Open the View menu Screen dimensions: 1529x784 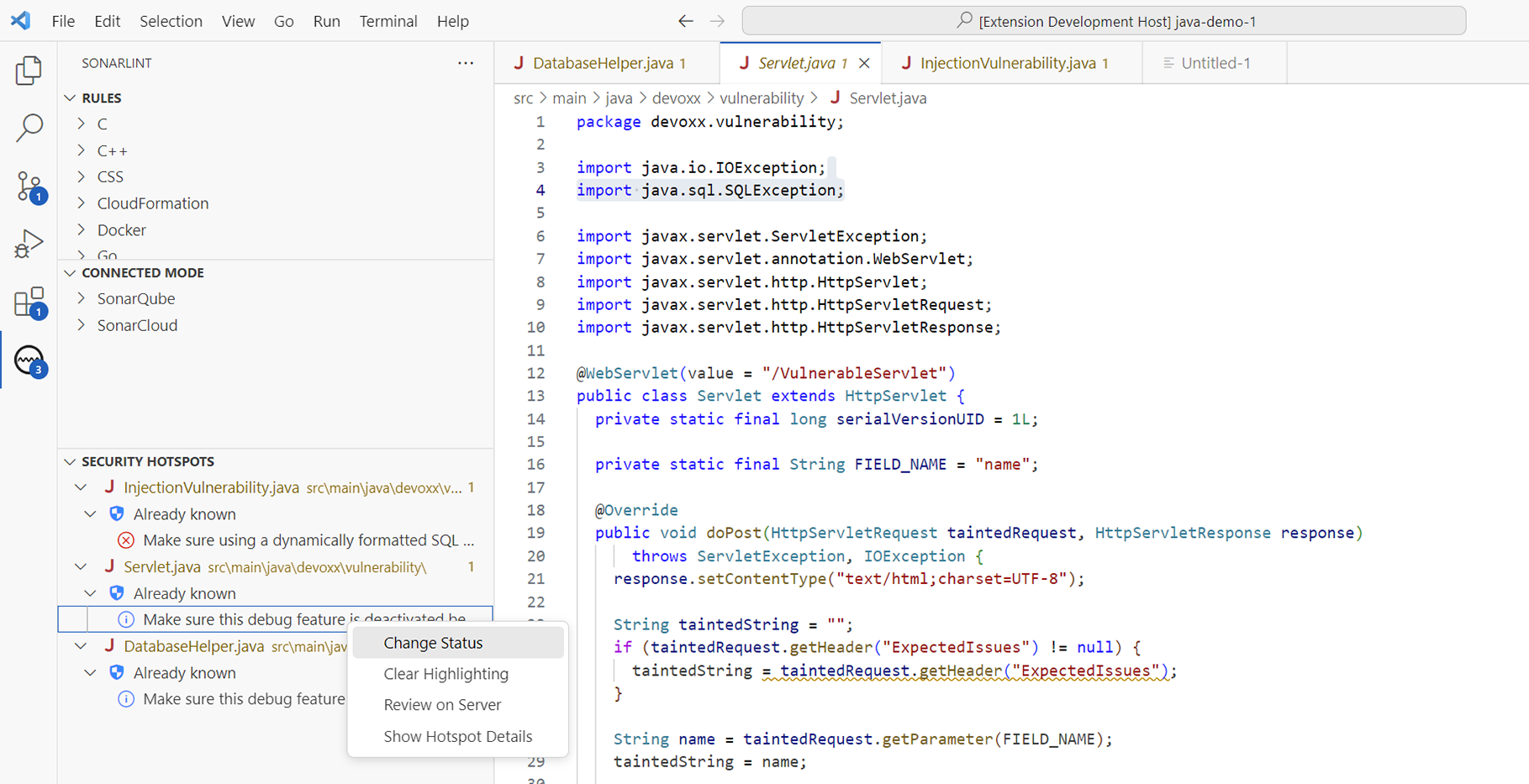click(x=238, y=21)
